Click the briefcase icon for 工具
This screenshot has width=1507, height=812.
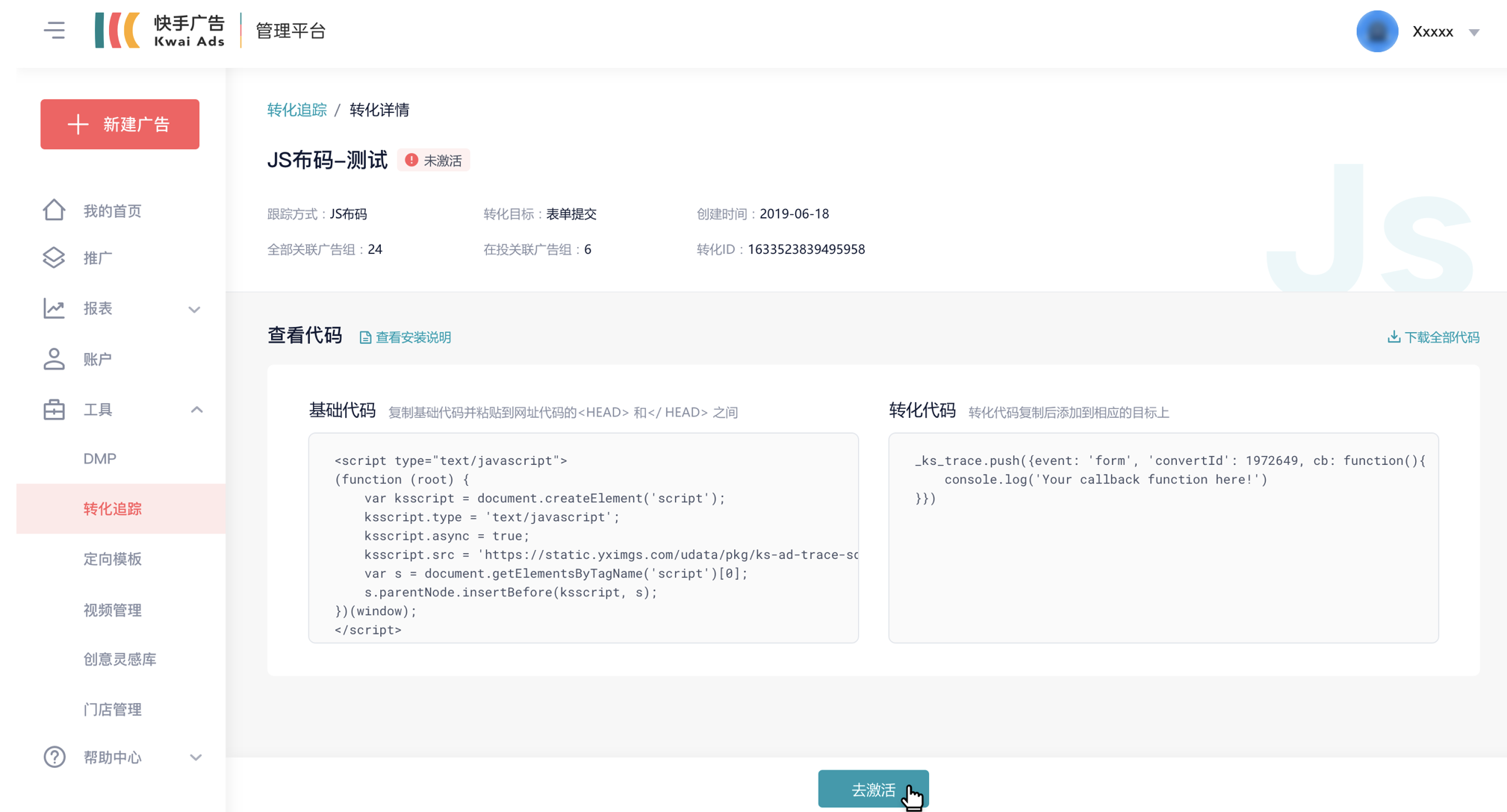coord(54,410)
